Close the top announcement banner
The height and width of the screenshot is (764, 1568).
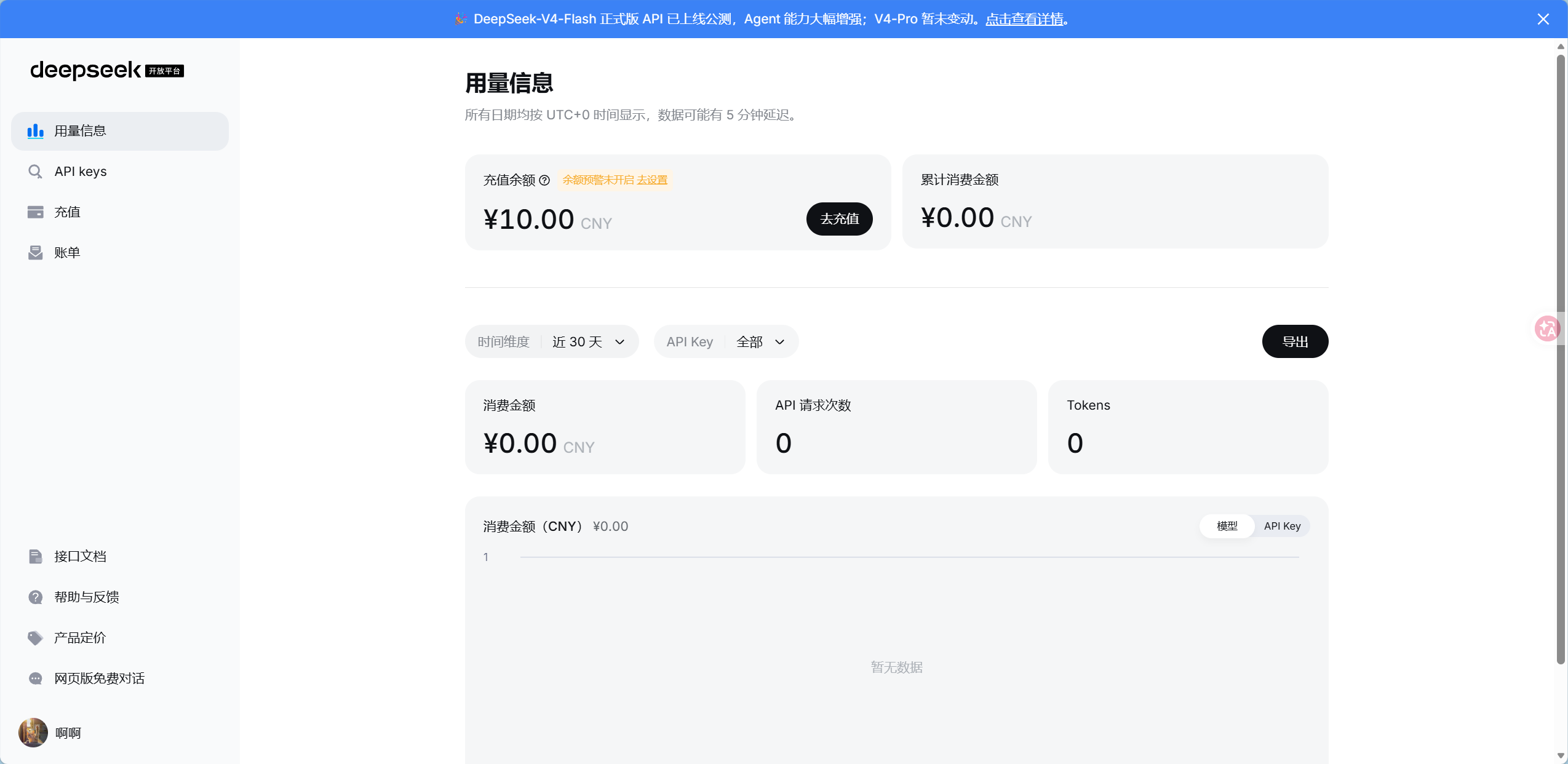(1543, 19)
